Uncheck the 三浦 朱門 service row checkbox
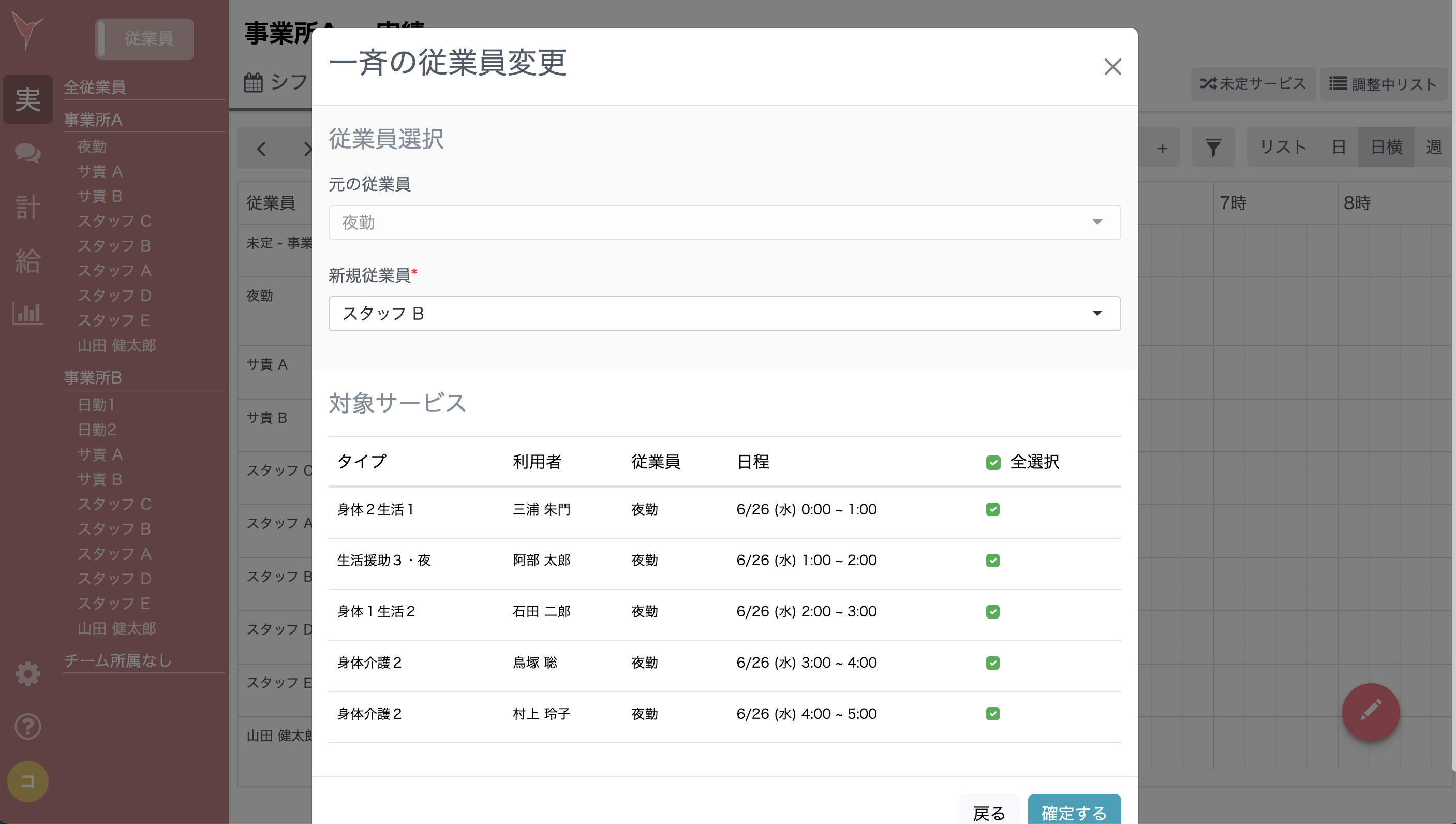 [x=993, y=509]
